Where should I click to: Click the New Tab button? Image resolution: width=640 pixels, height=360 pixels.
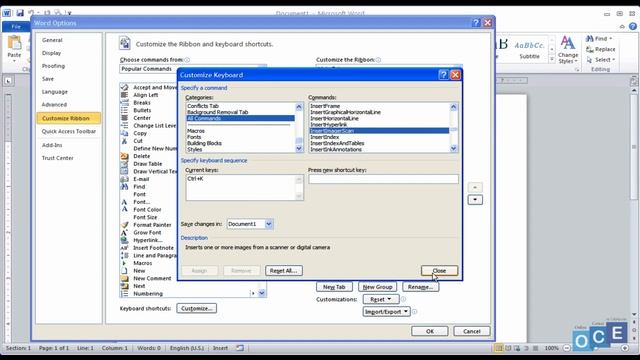pos(334,287)
